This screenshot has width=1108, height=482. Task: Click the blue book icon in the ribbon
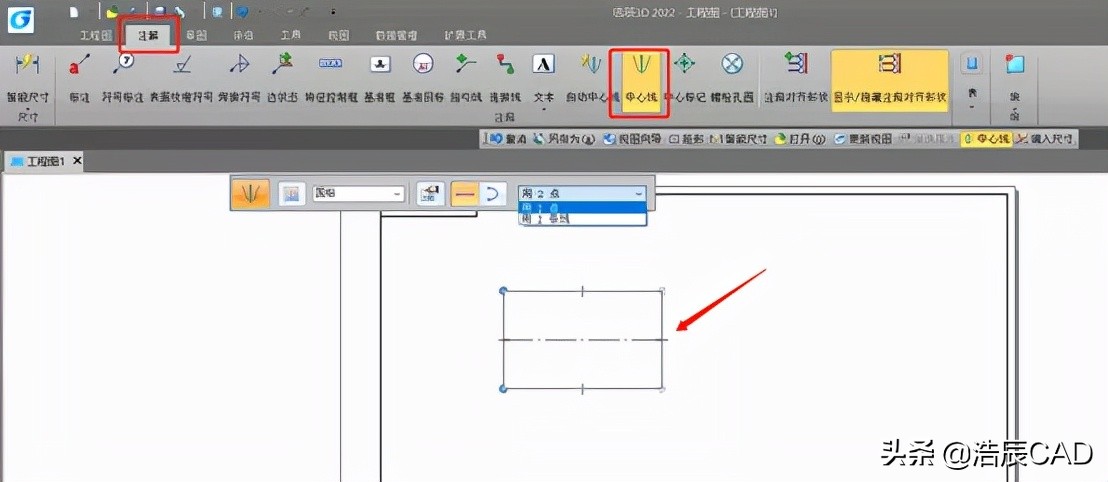click(972, 64)
